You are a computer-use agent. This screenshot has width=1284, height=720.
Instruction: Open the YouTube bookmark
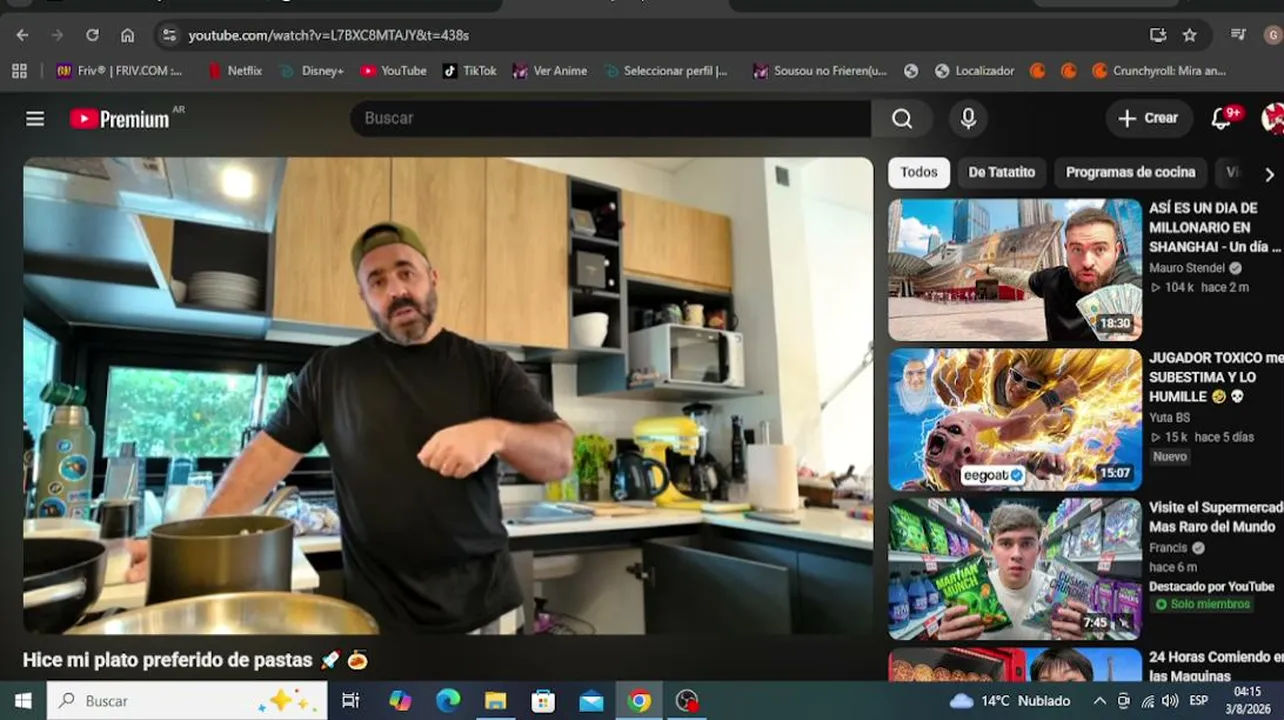(x=393, y=71)
